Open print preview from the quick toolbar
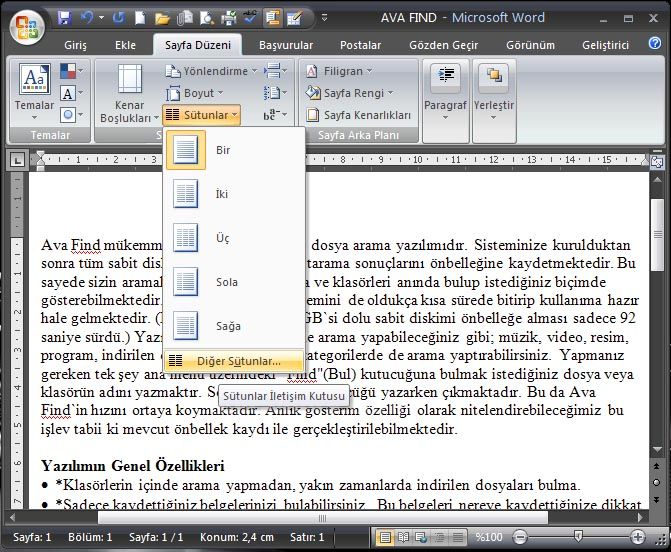The height and width of the screenshot is (552, 671). [x=207, y=18]
